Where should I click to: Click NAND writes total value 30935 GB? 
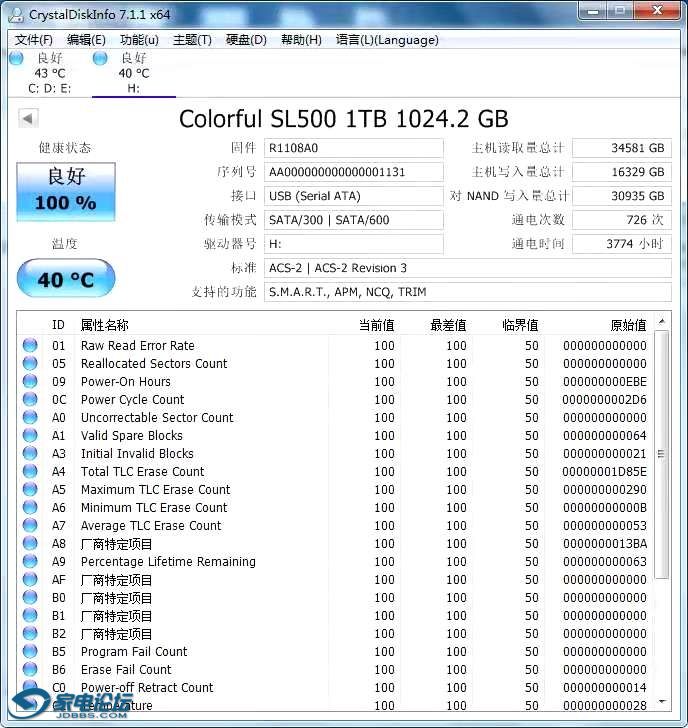622,196
